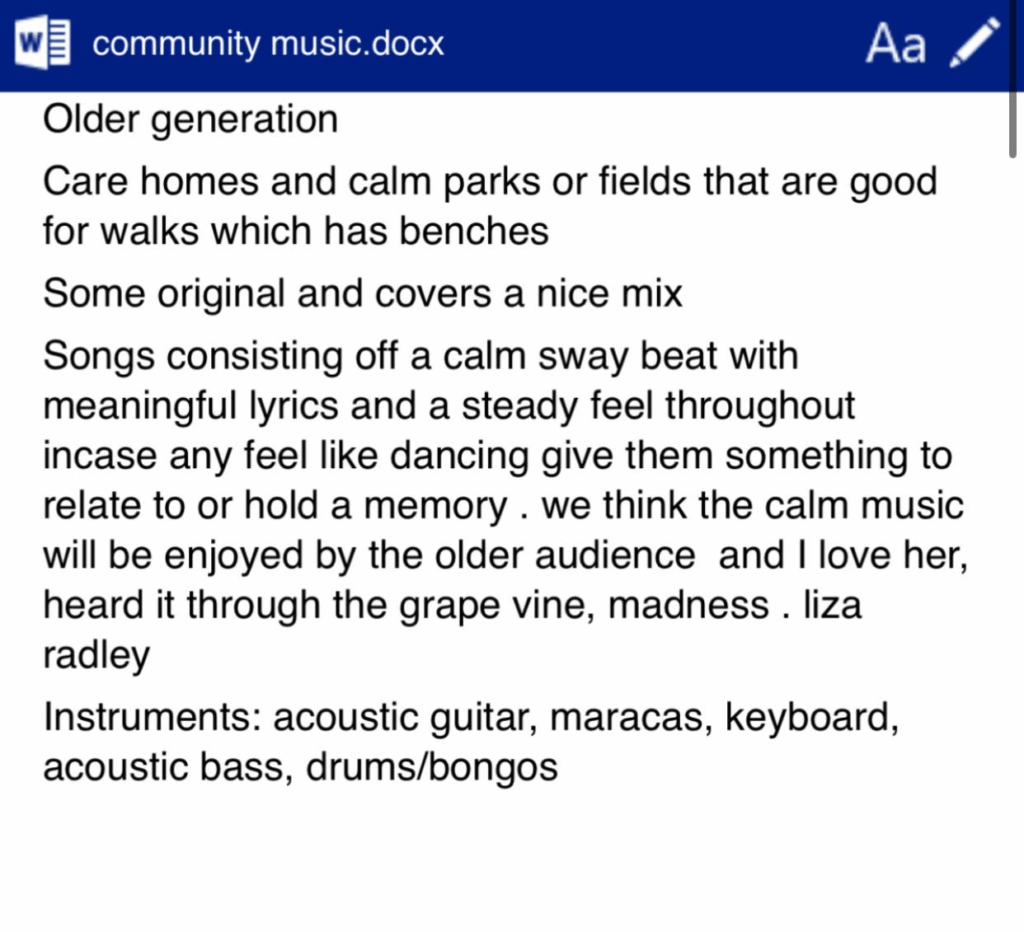The image size is (1024, 932).
Task: Click the "acoustic bass, drums/bongos" line
Action: [x=300, y=768]
